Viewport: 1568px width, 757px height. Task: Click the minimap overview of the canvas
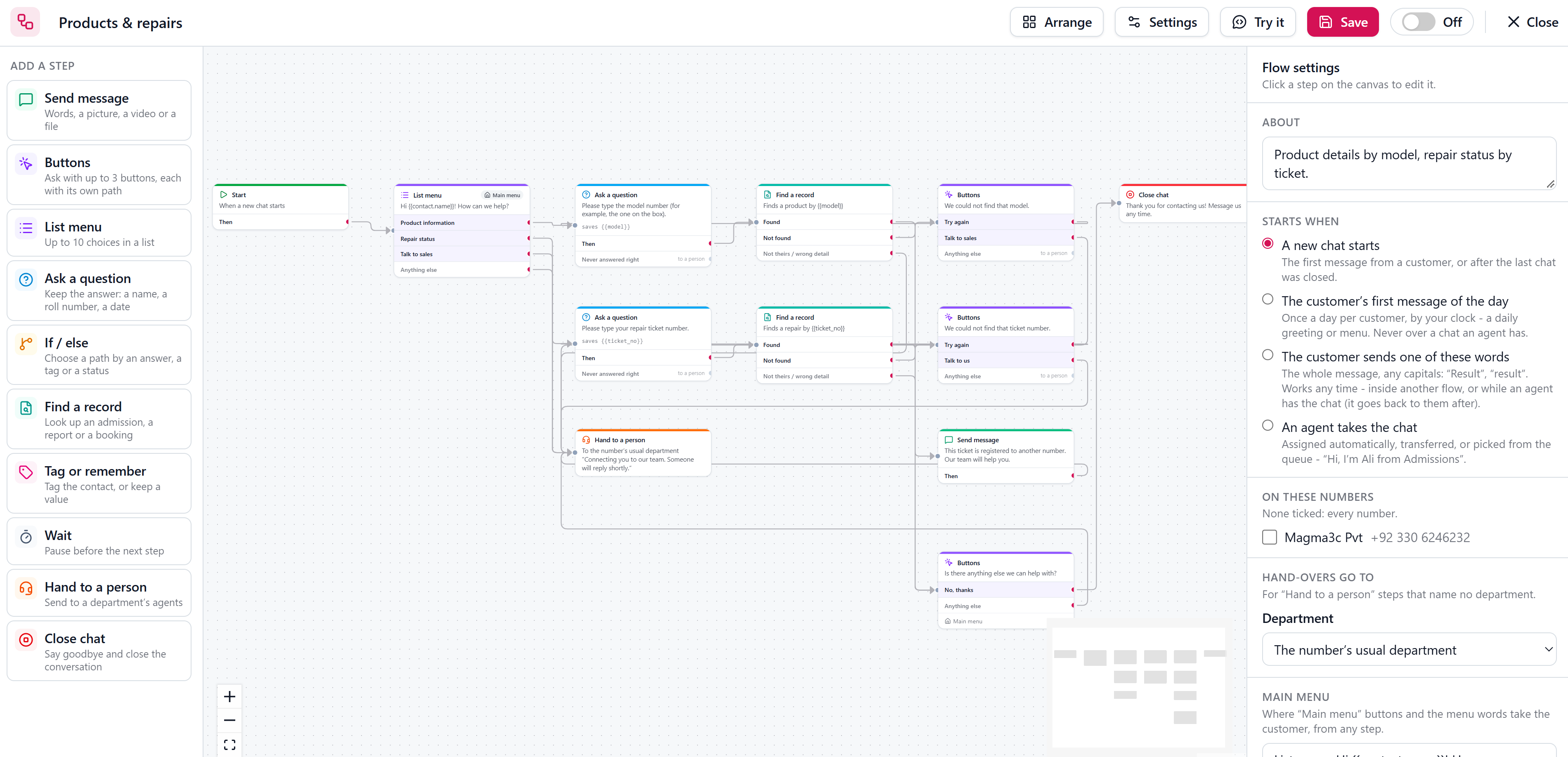tap(1138, 687)
